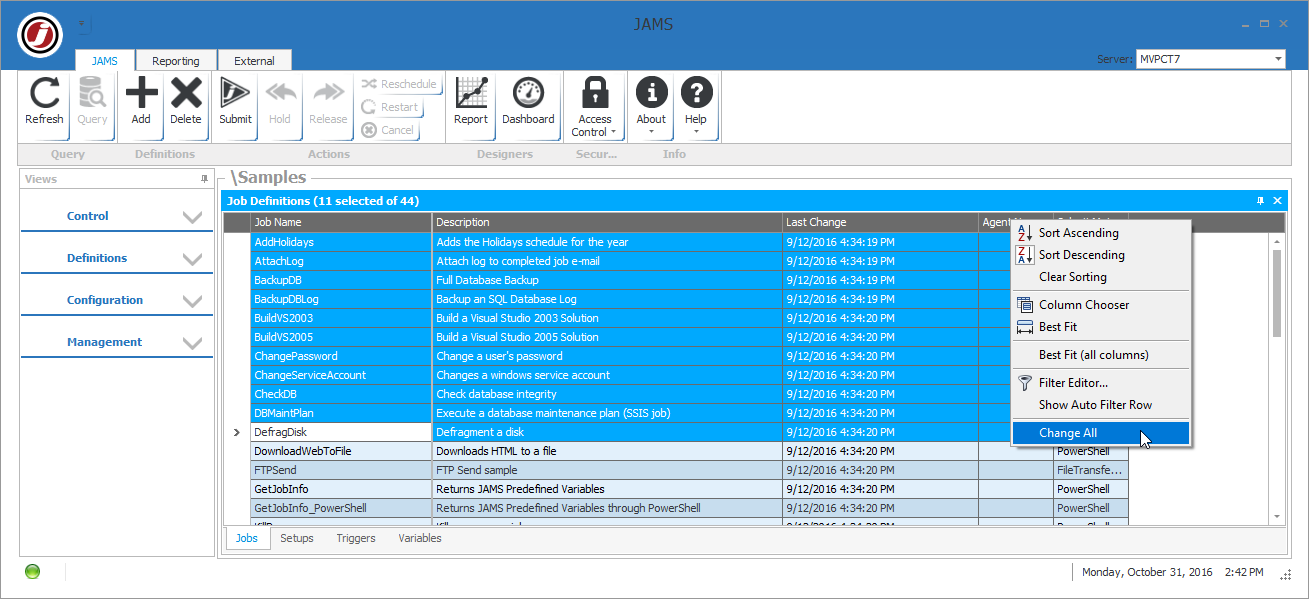The image size is (1309, 599).
Task: Switch to the JAMS ribbon tab
Action: [x=105, y=61]
